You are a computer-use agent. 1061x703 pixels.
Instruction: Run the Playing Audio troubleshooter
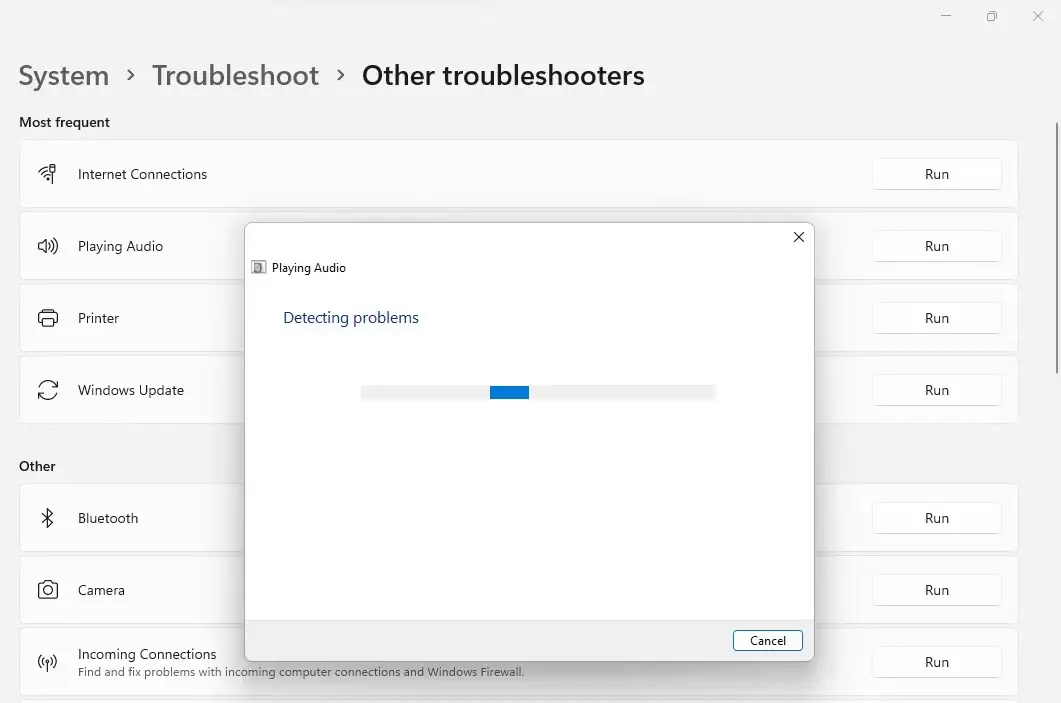(936, 246)
